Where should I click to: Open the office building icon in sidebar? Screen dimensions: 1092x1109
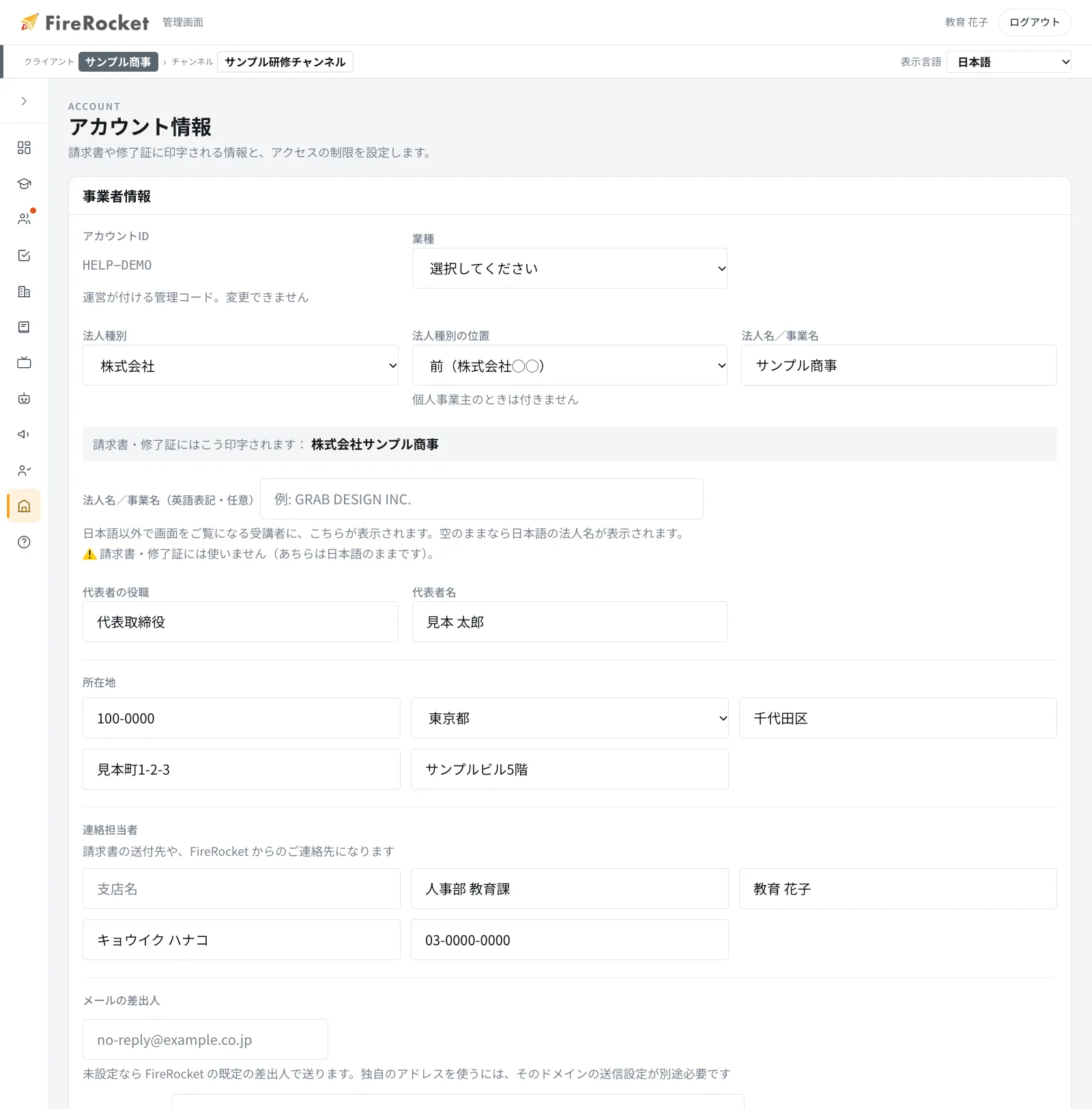click(24, 291)
